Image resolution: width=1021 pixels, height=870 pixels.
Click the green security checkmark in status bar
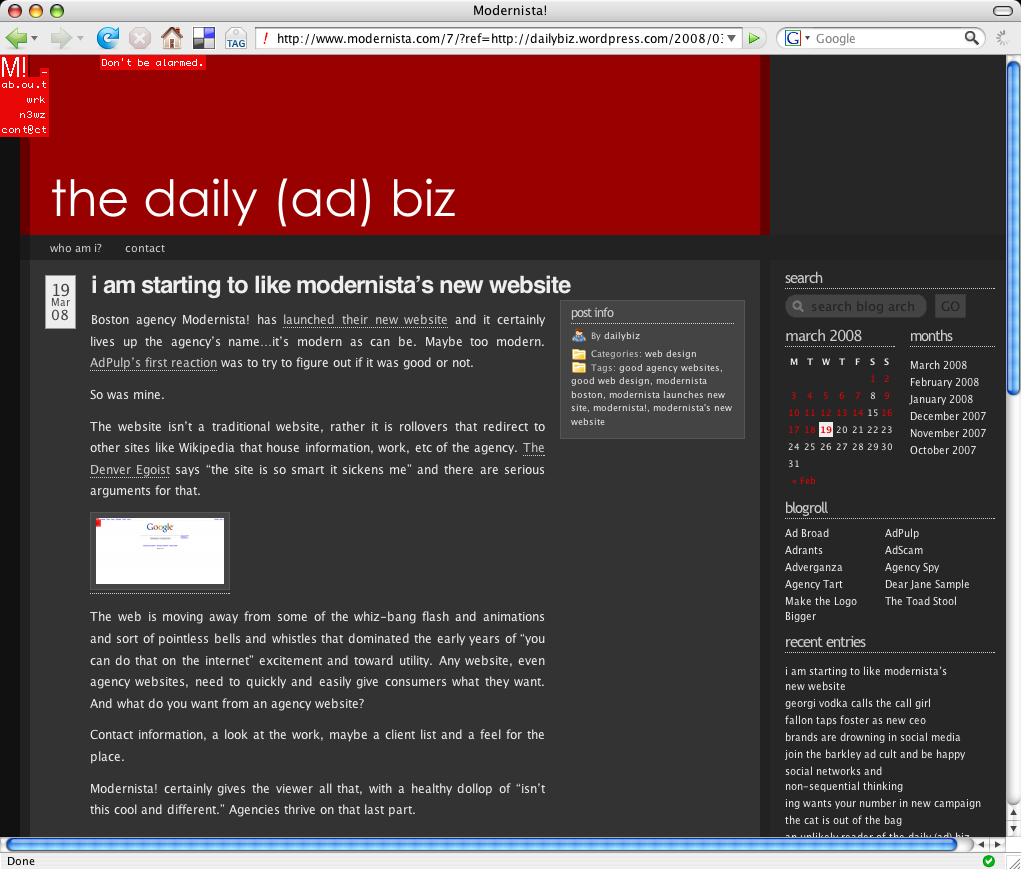tap(988, 861)
